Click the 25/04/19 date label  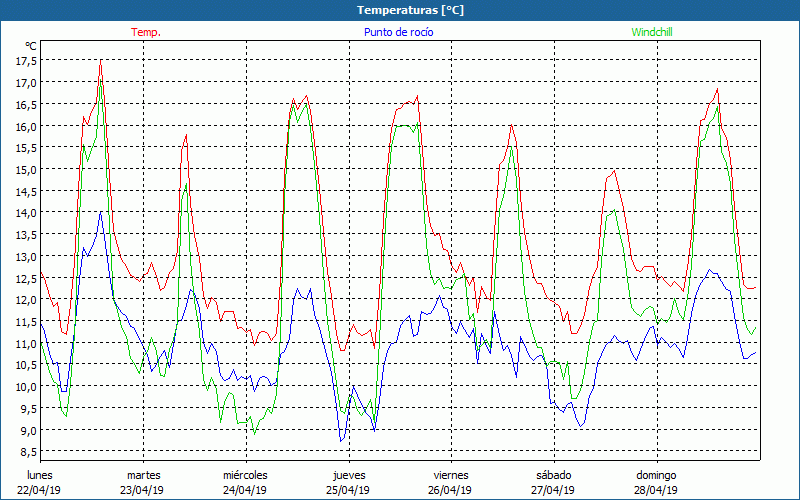[x=348, y=490]
